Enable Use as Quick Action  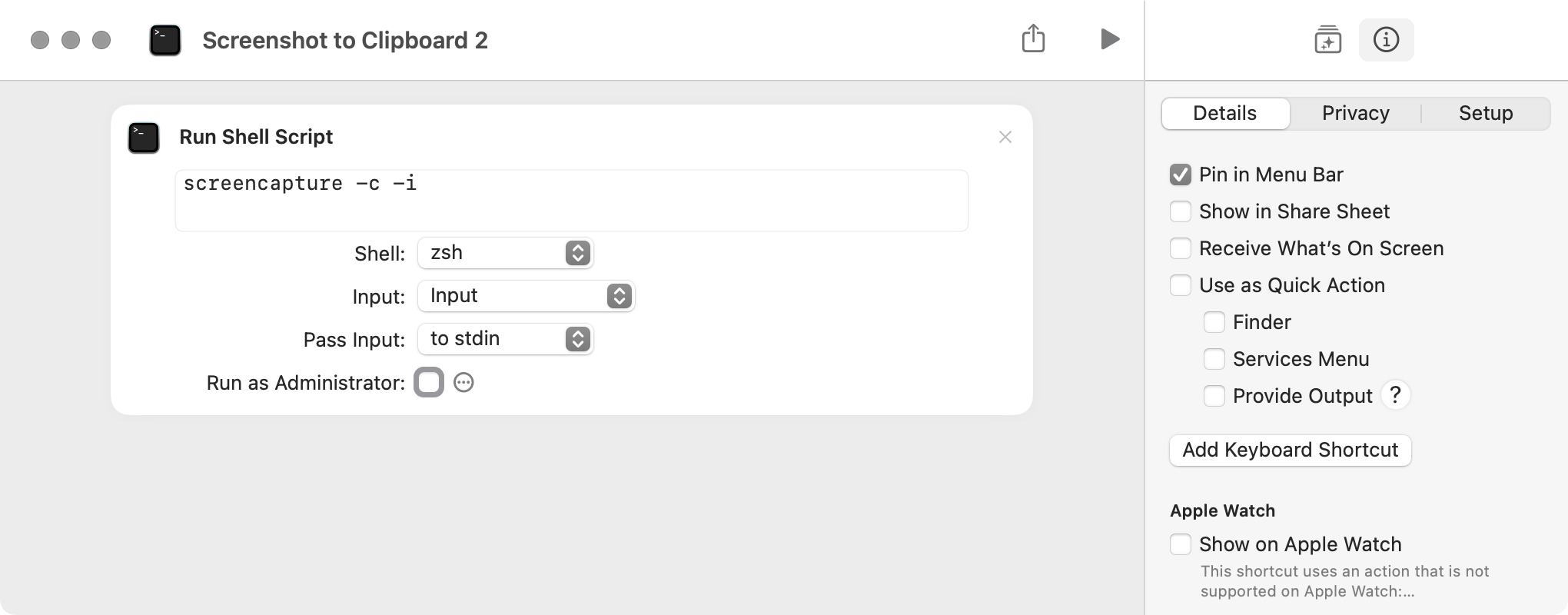[x=1180, y=285]
